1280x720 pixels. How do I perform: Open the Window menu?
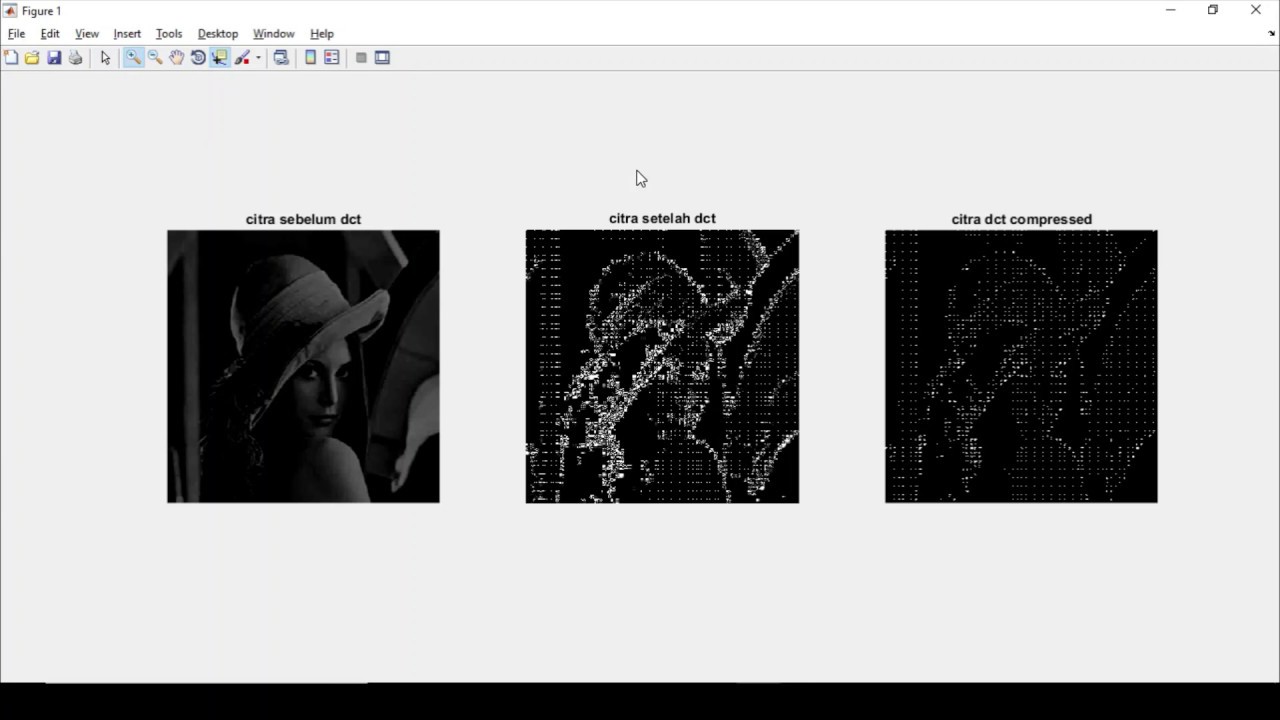coord(274,34)
